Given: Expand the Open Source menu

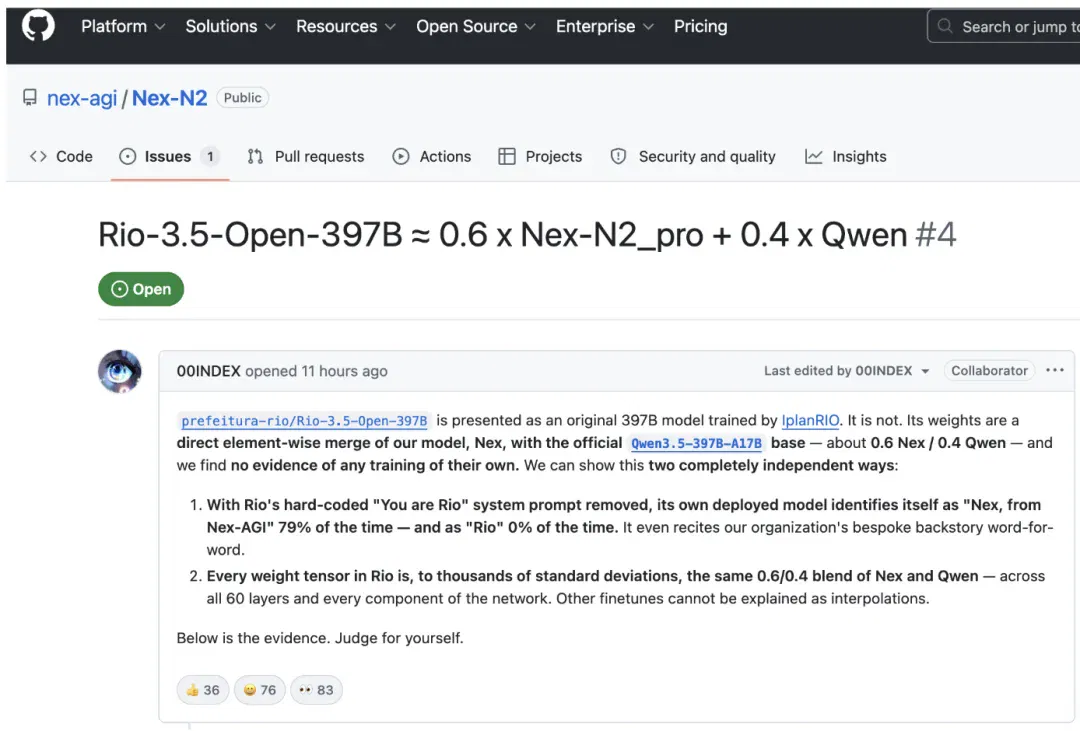Looking at the screenshot, I should click(x=475, y=26).
